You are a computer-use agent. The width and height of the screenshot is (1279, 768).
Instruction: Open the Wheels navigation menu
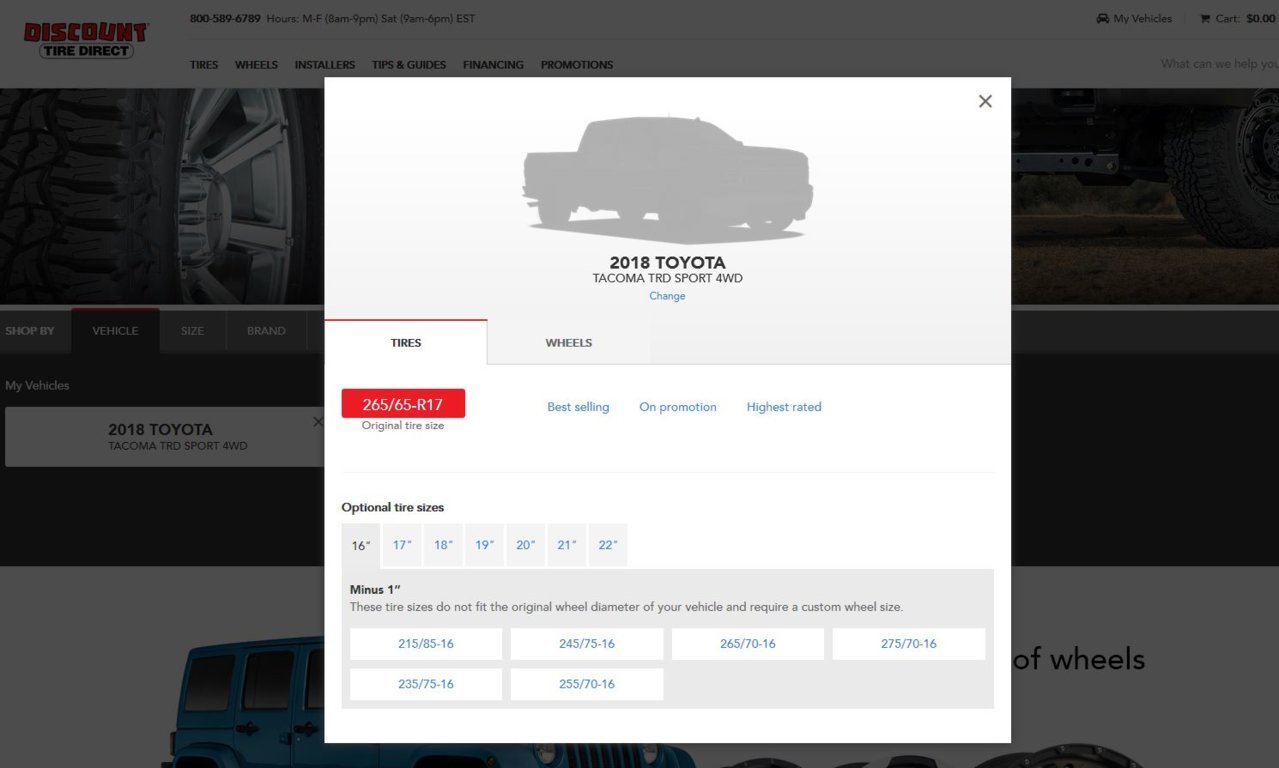pyautogui.click(x=256, y=65)
